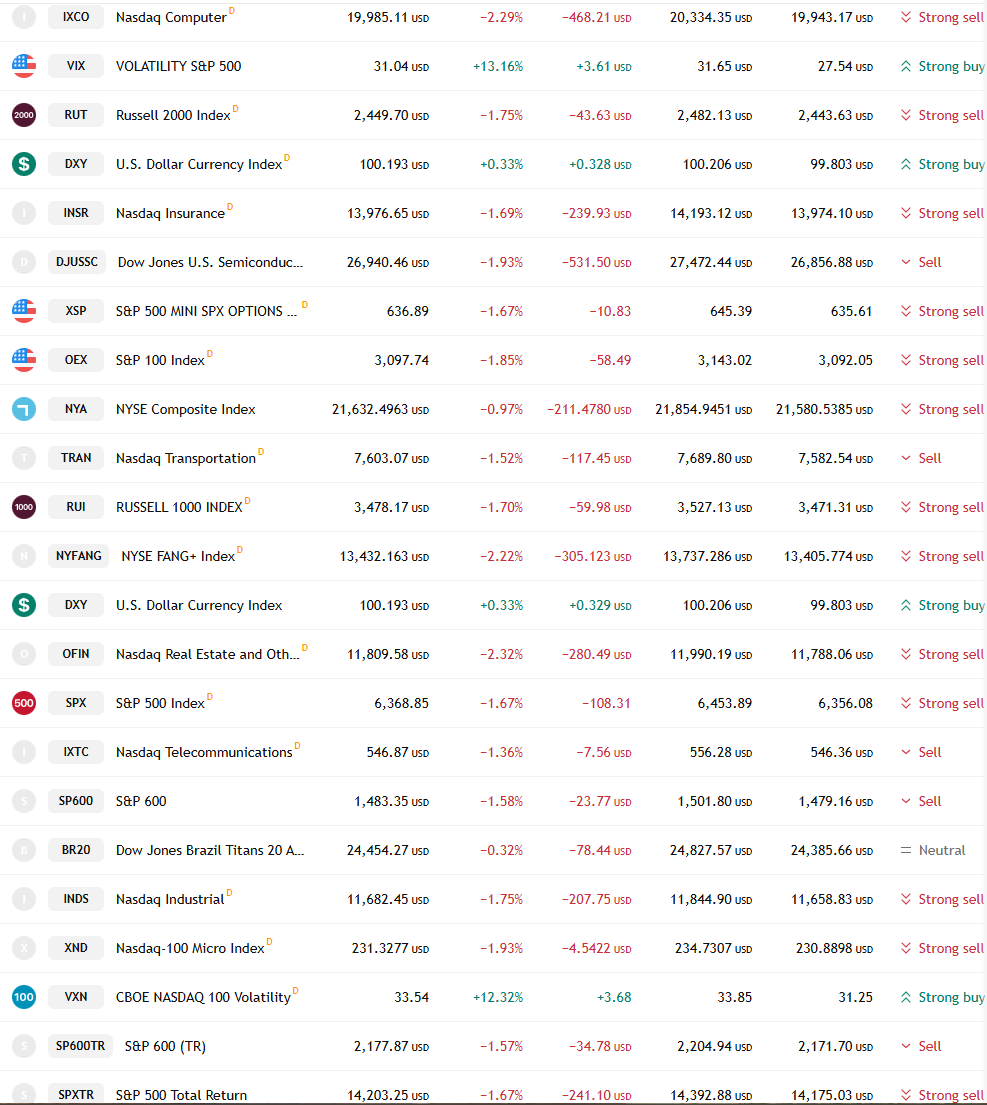987x1105 pixels.
Task: Open S&P 500 Total Return link
Action: point(181,1096)
